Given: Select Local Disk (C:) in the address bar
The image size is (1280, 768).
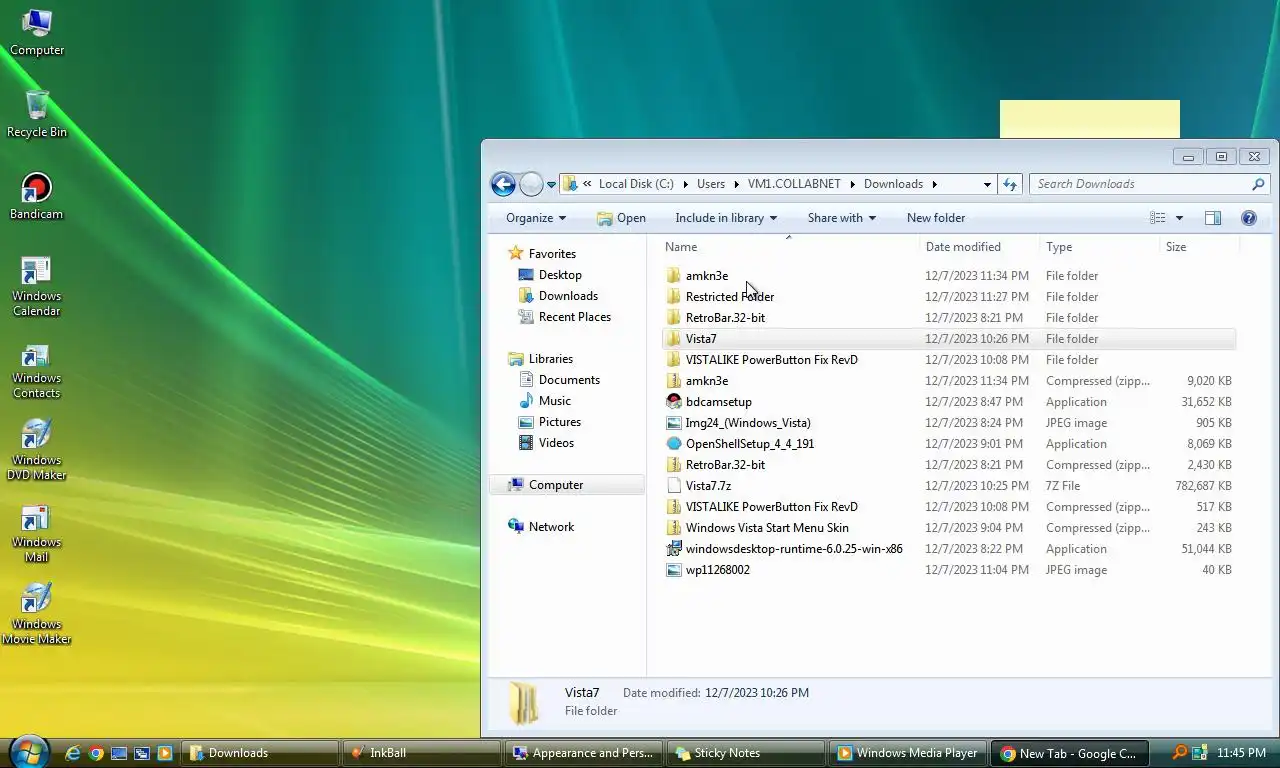Looking at the screenshot, I should point(636,184).
